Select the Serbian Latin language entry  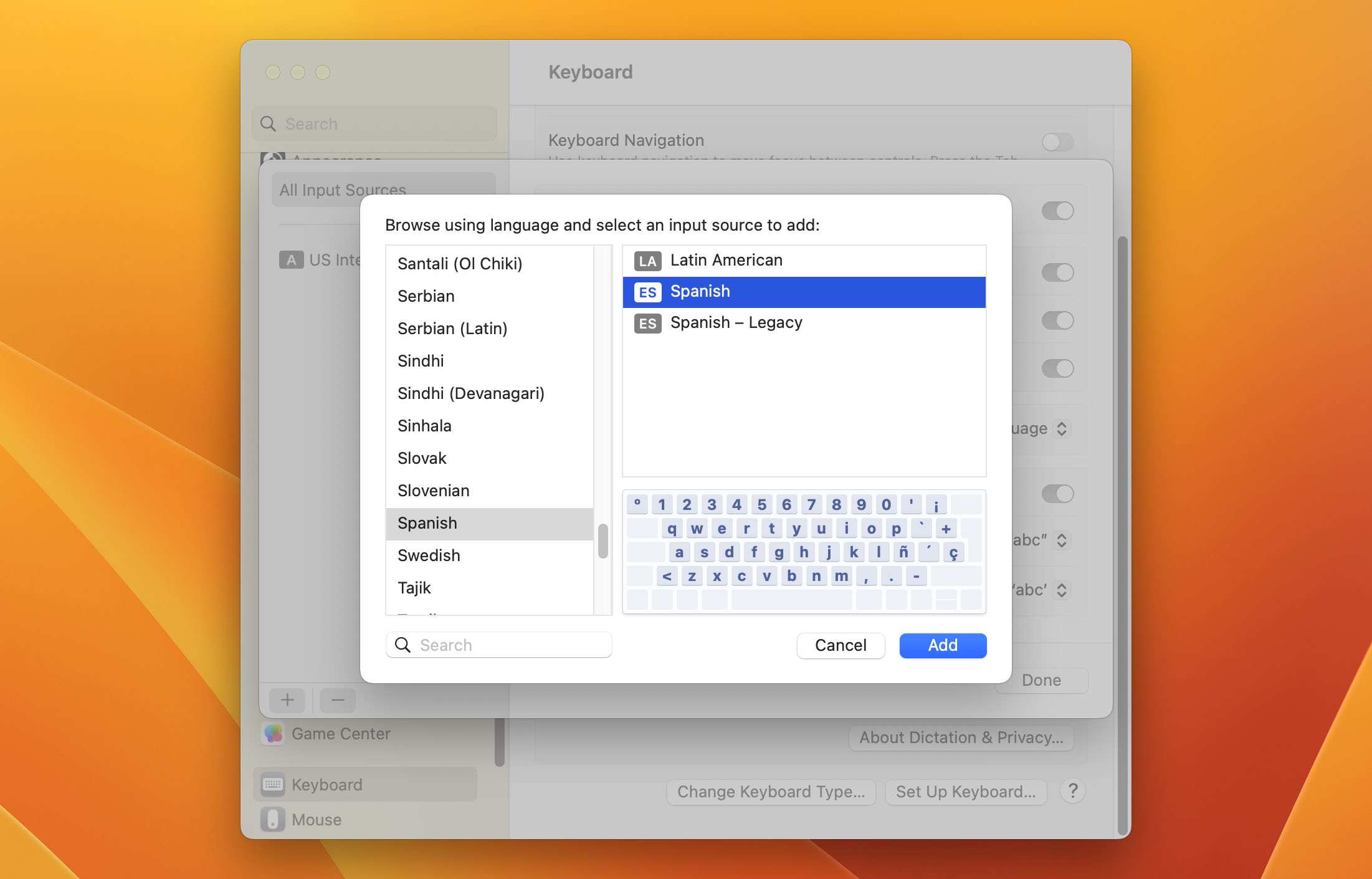pyautogui.click(x=452, y=327)
